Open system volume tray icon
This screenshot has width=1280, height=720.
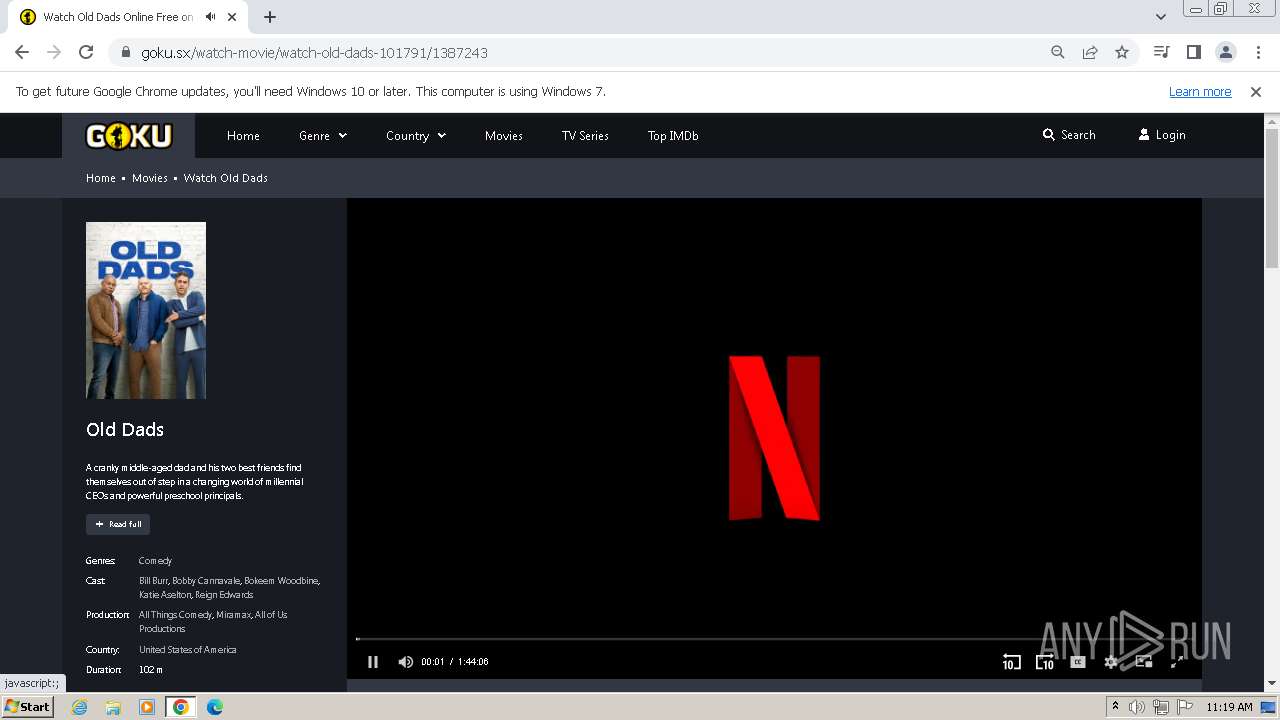pos(1137,707)
